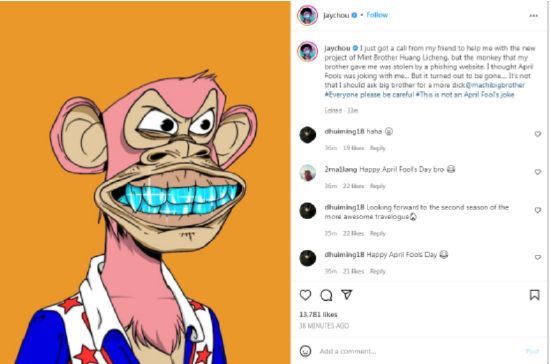Reply to the 2mallang comment
Viewport: 550px width, 364px height.
377,186
